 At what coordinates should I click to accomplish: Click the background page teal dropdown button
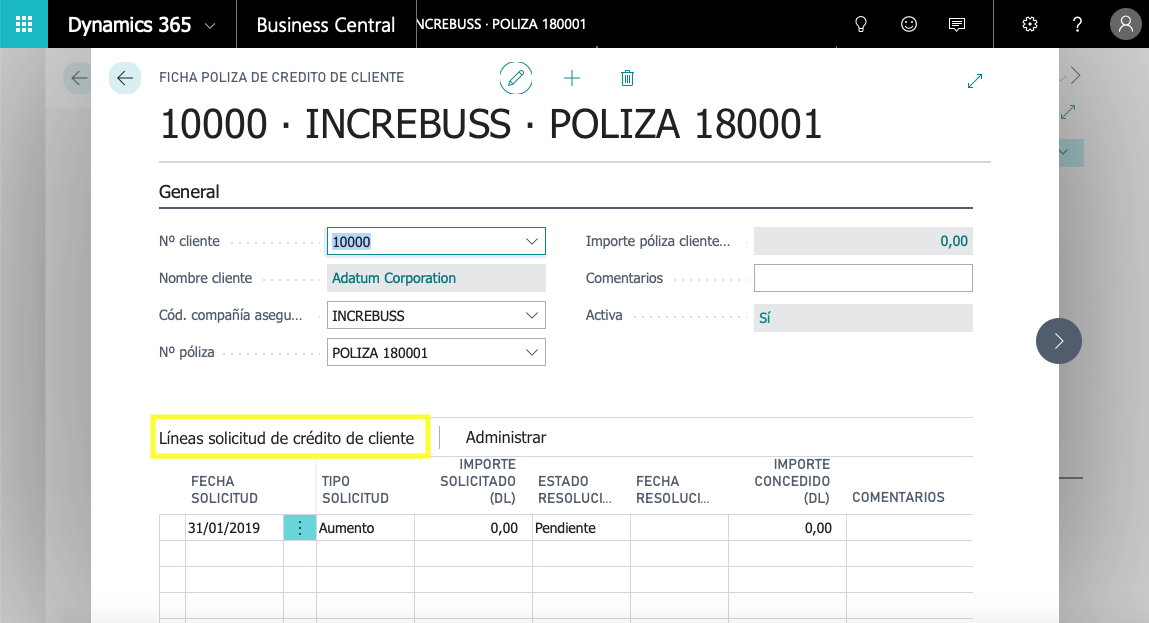pos(1071,152)
